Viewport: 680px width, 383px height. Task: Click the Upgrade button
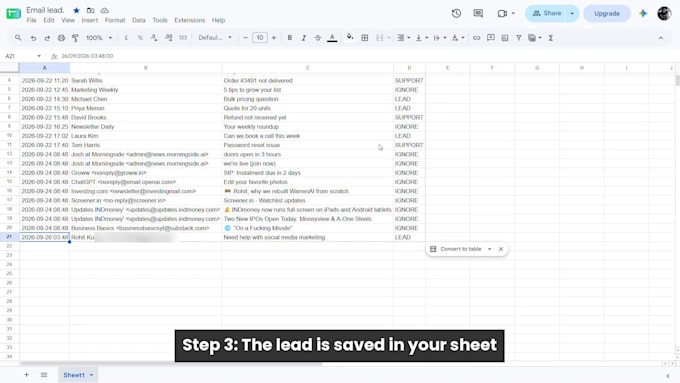(x=607, y=13)
